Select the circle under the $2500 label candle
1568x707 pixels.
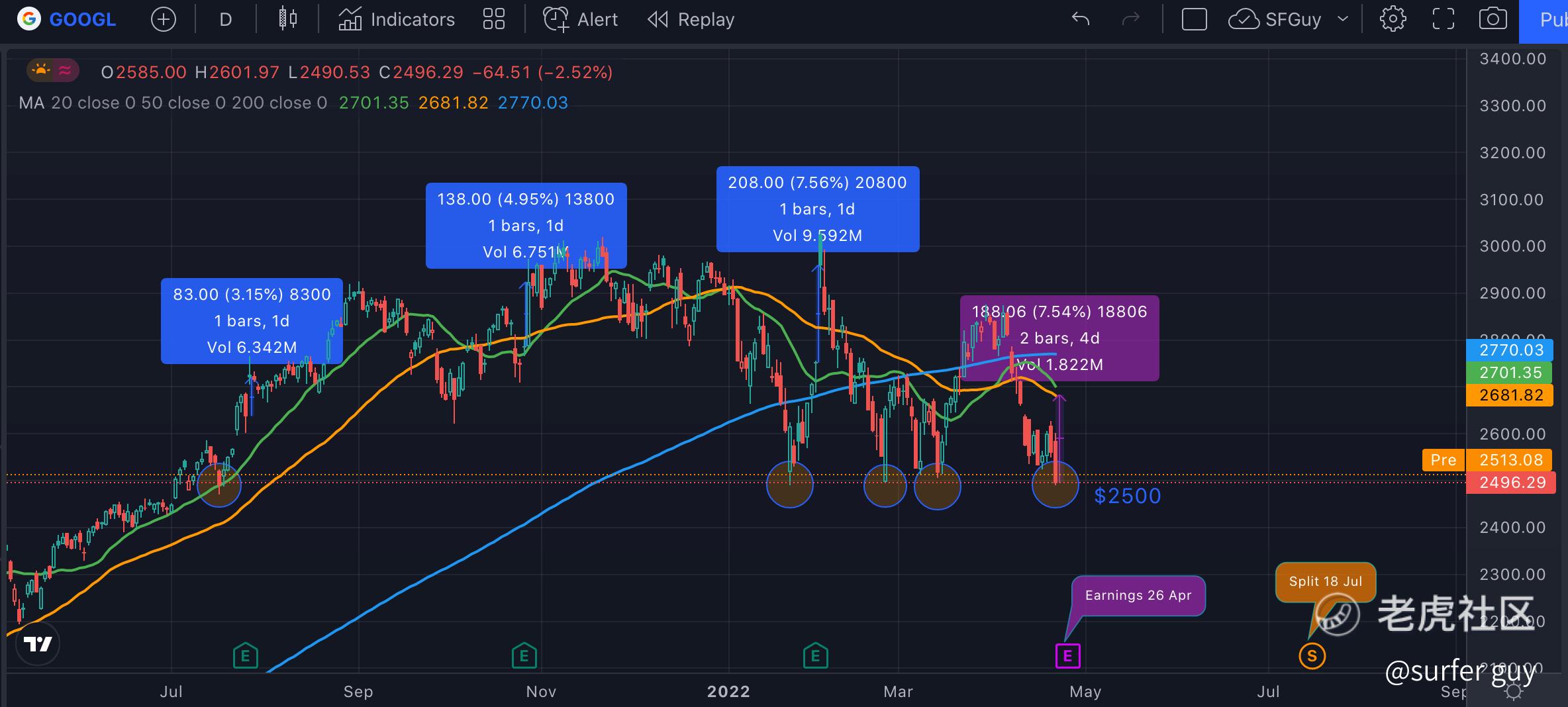[1055, 485]
